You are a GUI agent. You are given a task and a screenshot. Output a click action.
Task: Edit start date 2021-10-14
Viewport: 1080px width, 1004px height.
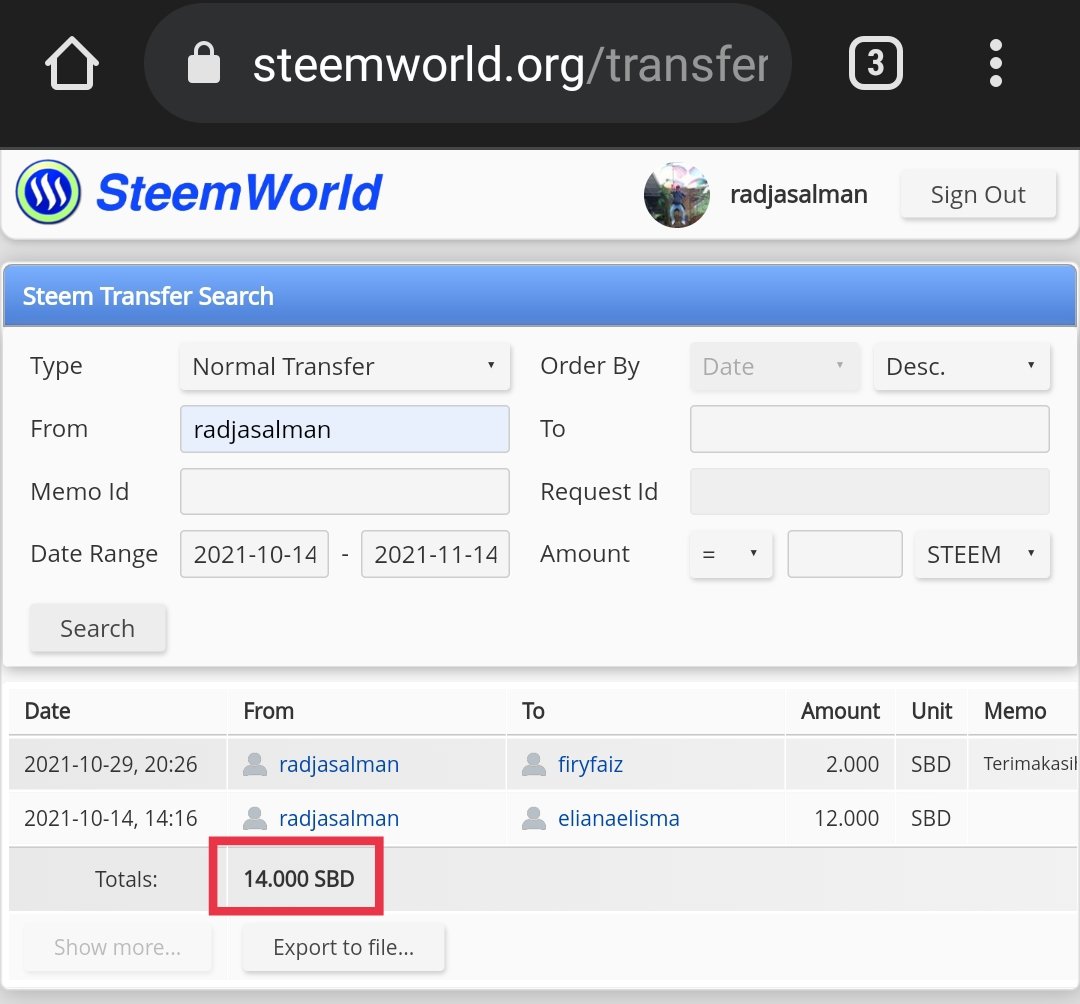[x=254, y=554]
